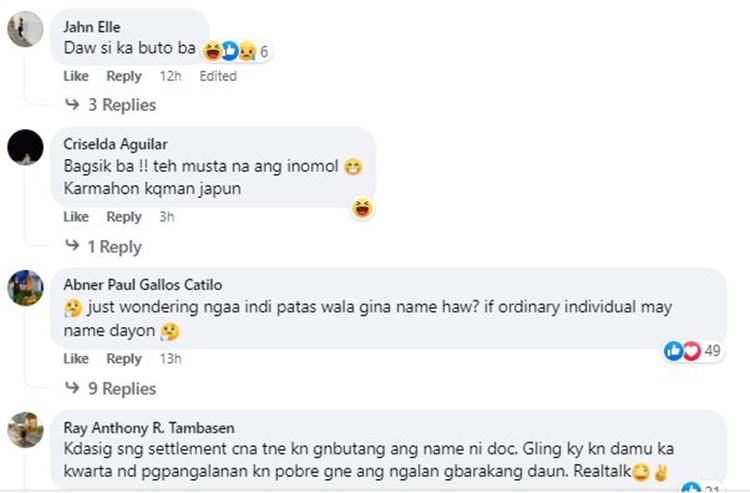The width and height of the screenshot is (750, 493).
Task: Like Jahn Elle's comment
Action: pos(76,76)
